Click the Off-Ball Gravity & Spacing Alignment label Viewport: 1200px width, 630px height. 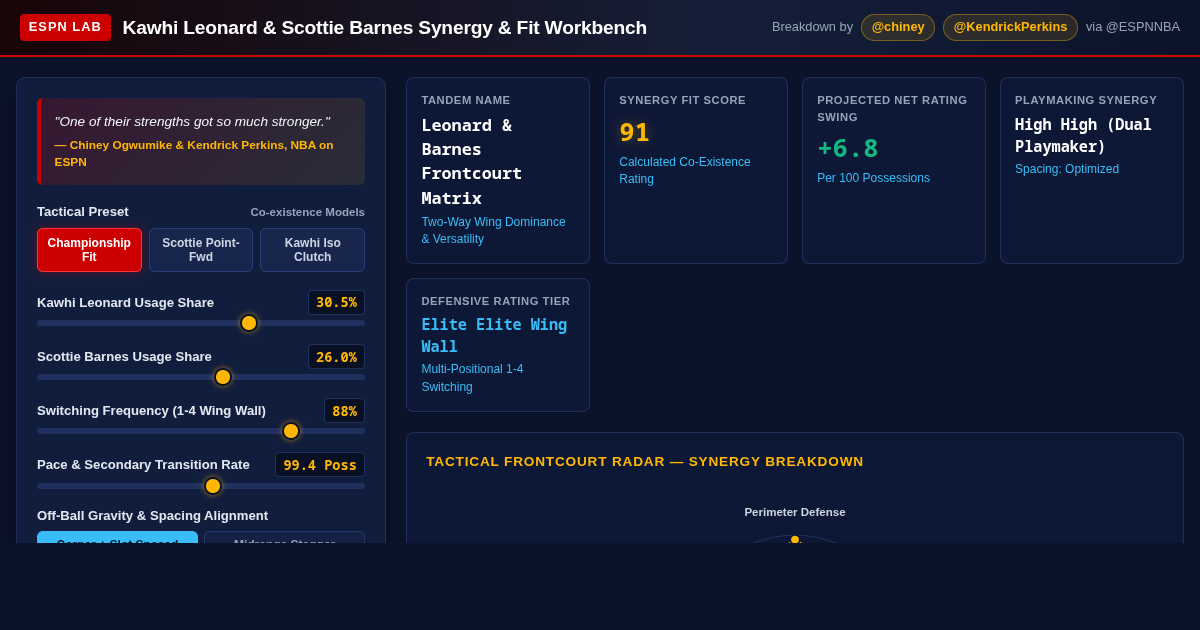[x=152, y=515]
